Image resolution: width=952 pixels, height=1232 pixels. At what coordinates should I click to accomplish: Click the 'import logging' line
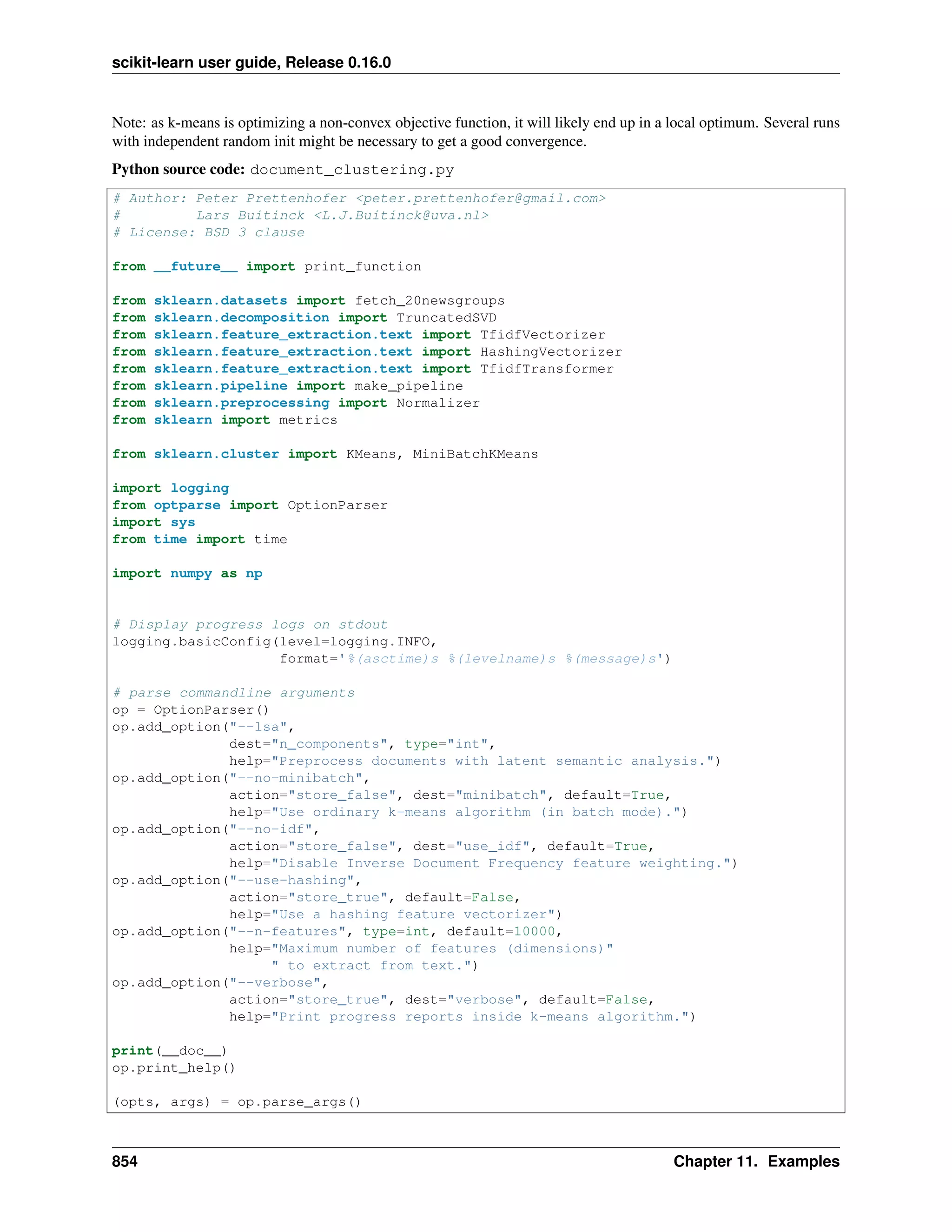tap(170, 489)
